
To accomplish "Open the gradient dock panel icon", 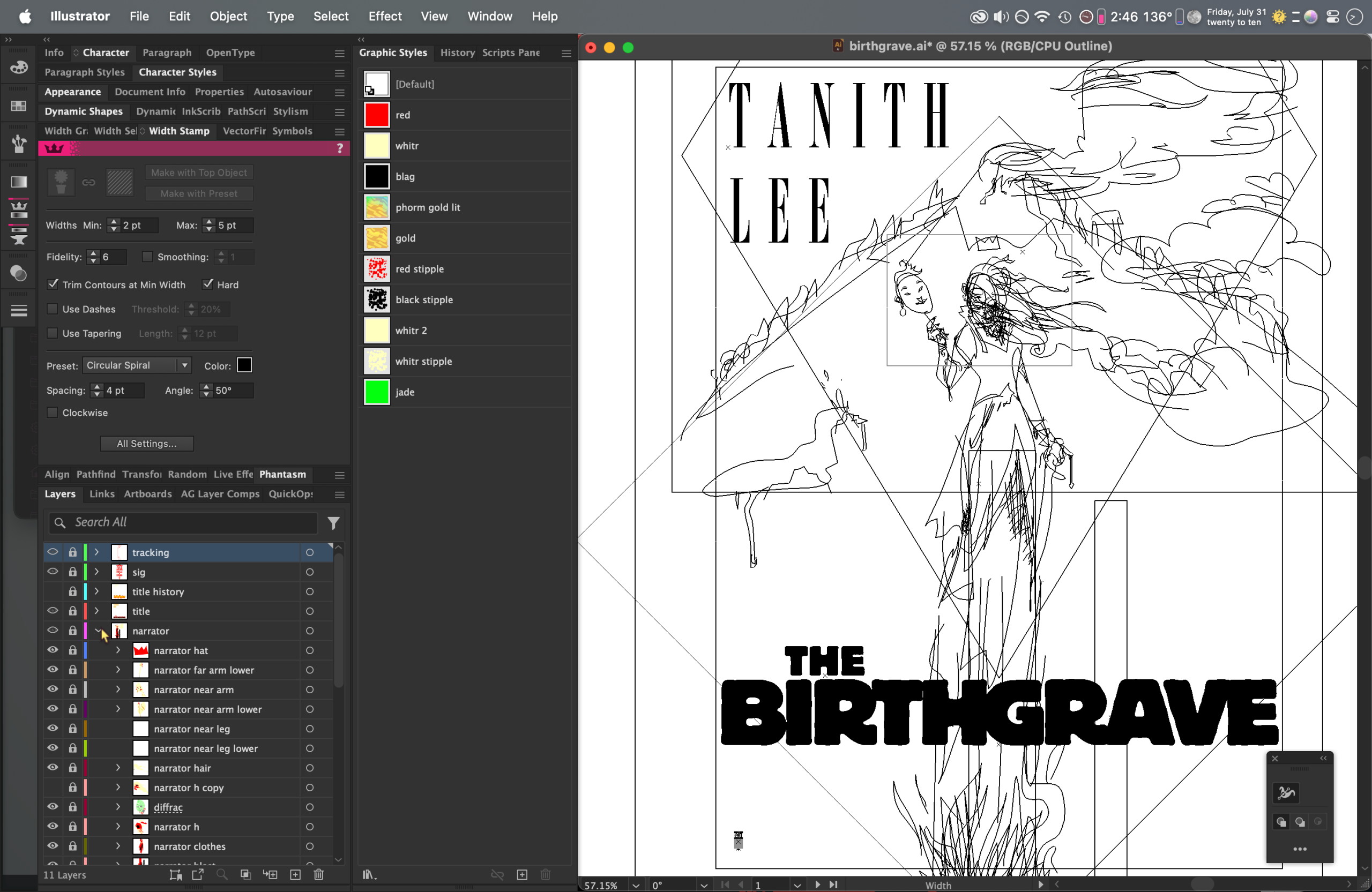I will pyautogui.click(x=18, y=182).
